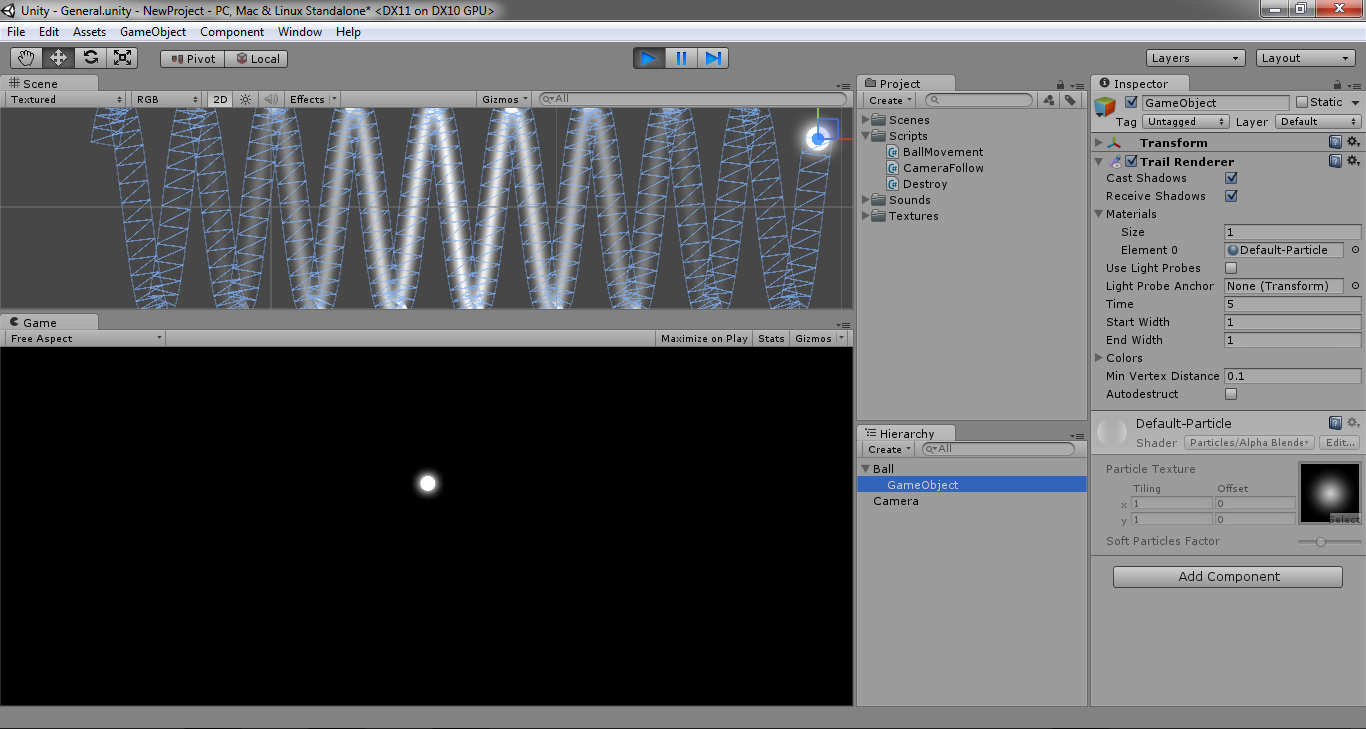Enable Autodestruct checkbox

pos(1231,394)
